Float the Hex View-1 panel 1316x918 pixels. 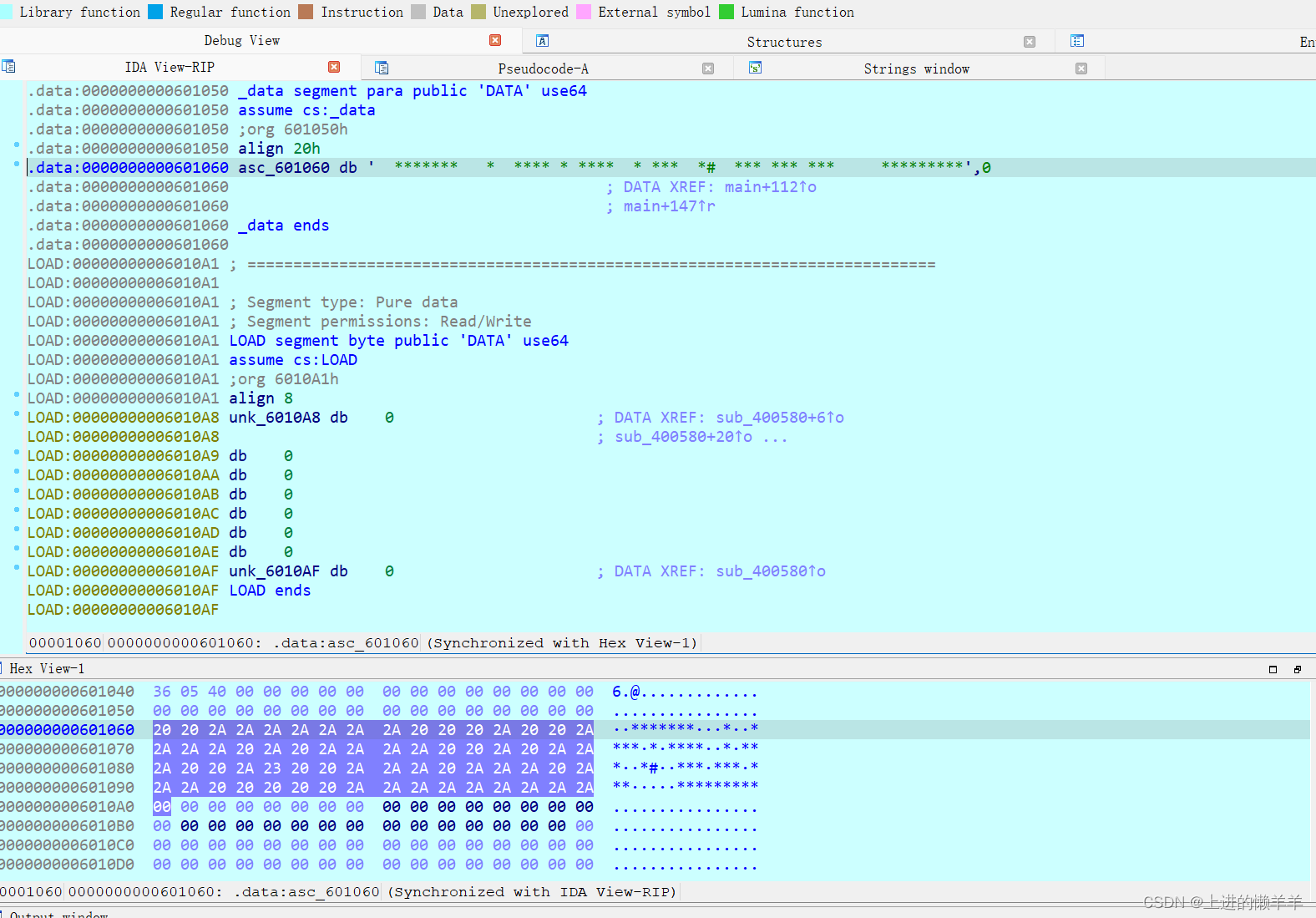point(1297,669)
